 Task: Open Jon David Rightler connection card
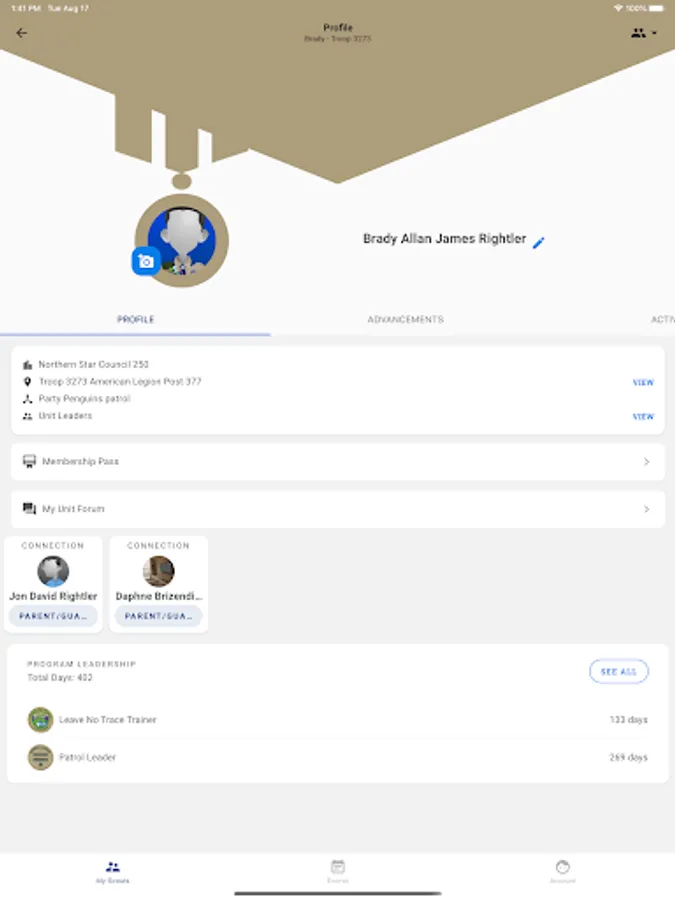(53, 584)
